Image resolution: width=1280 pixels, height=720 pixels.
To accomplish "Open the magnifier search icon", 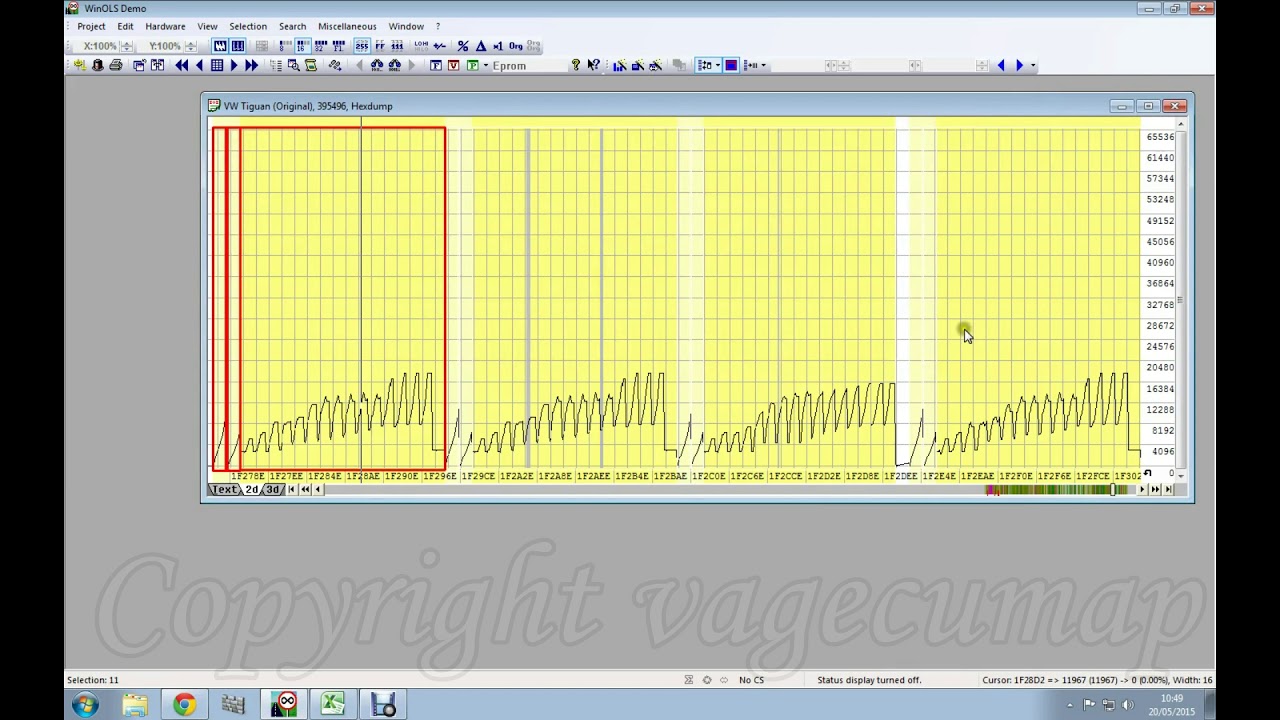I will (293, 65).
